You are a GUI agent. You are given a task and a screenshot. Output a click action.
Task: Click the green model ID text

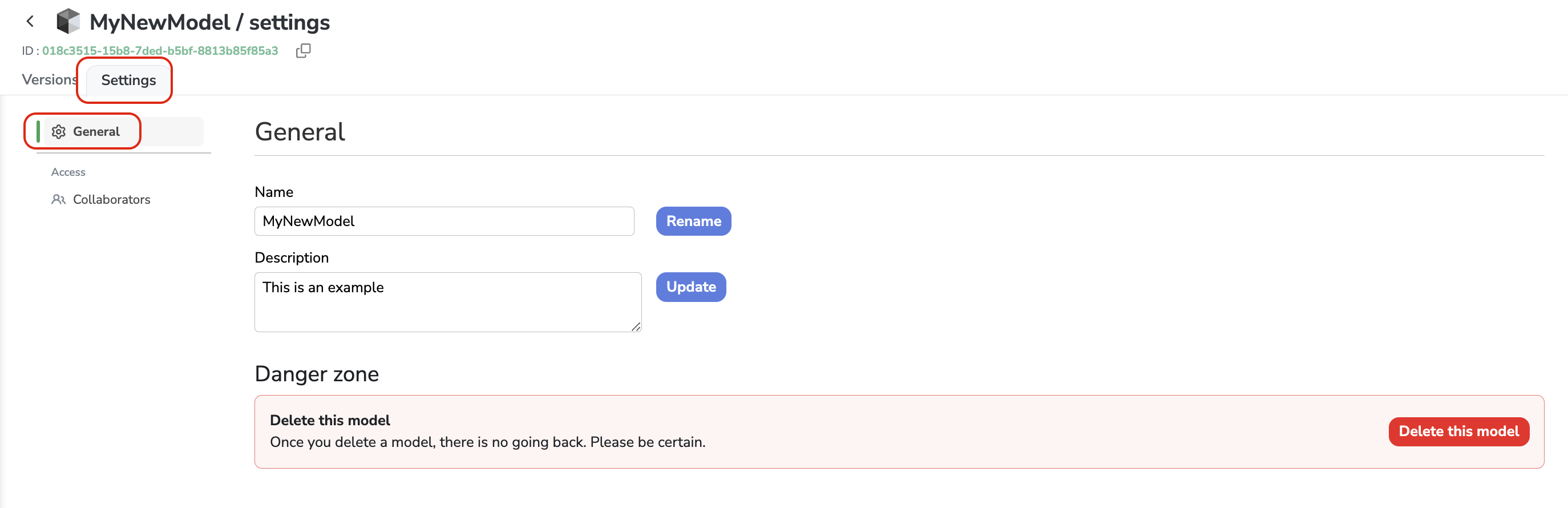(x=160, y=51)
